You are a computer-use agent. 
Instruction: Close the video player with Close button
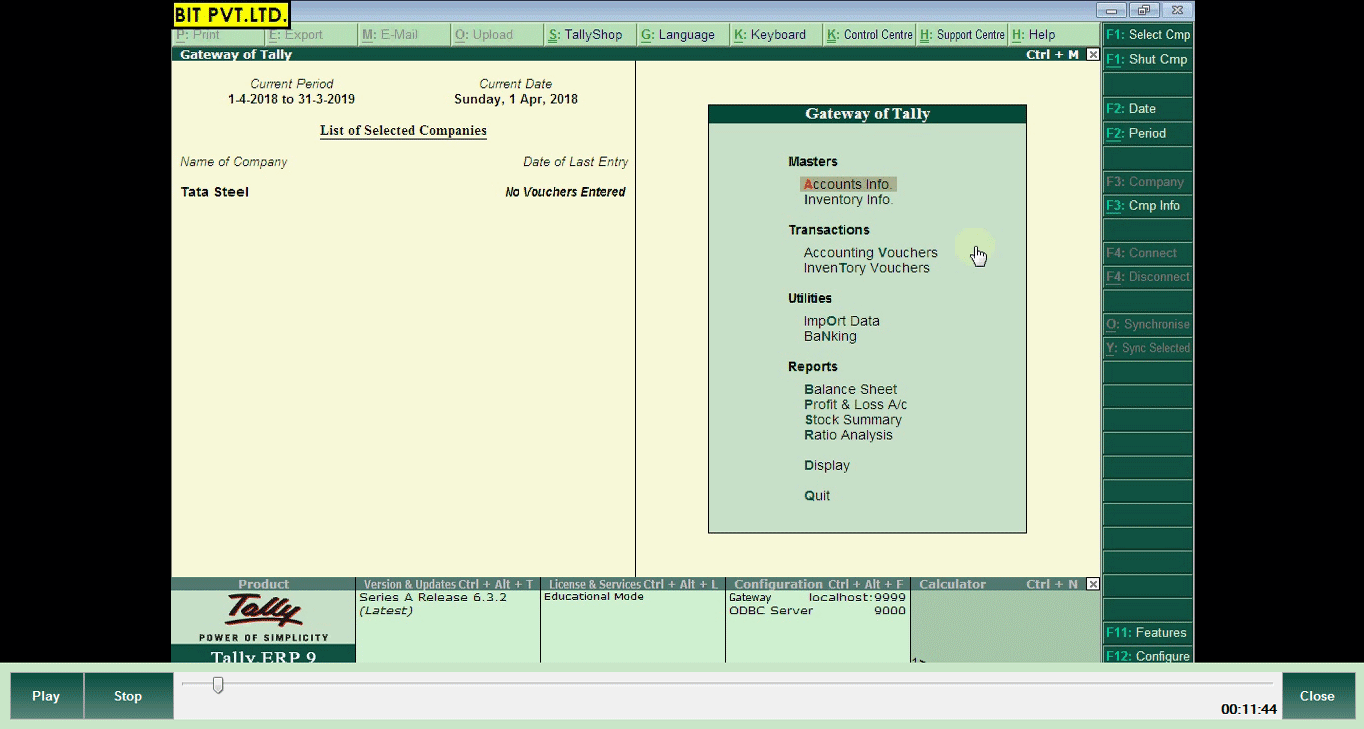[x=1317, y=696]
